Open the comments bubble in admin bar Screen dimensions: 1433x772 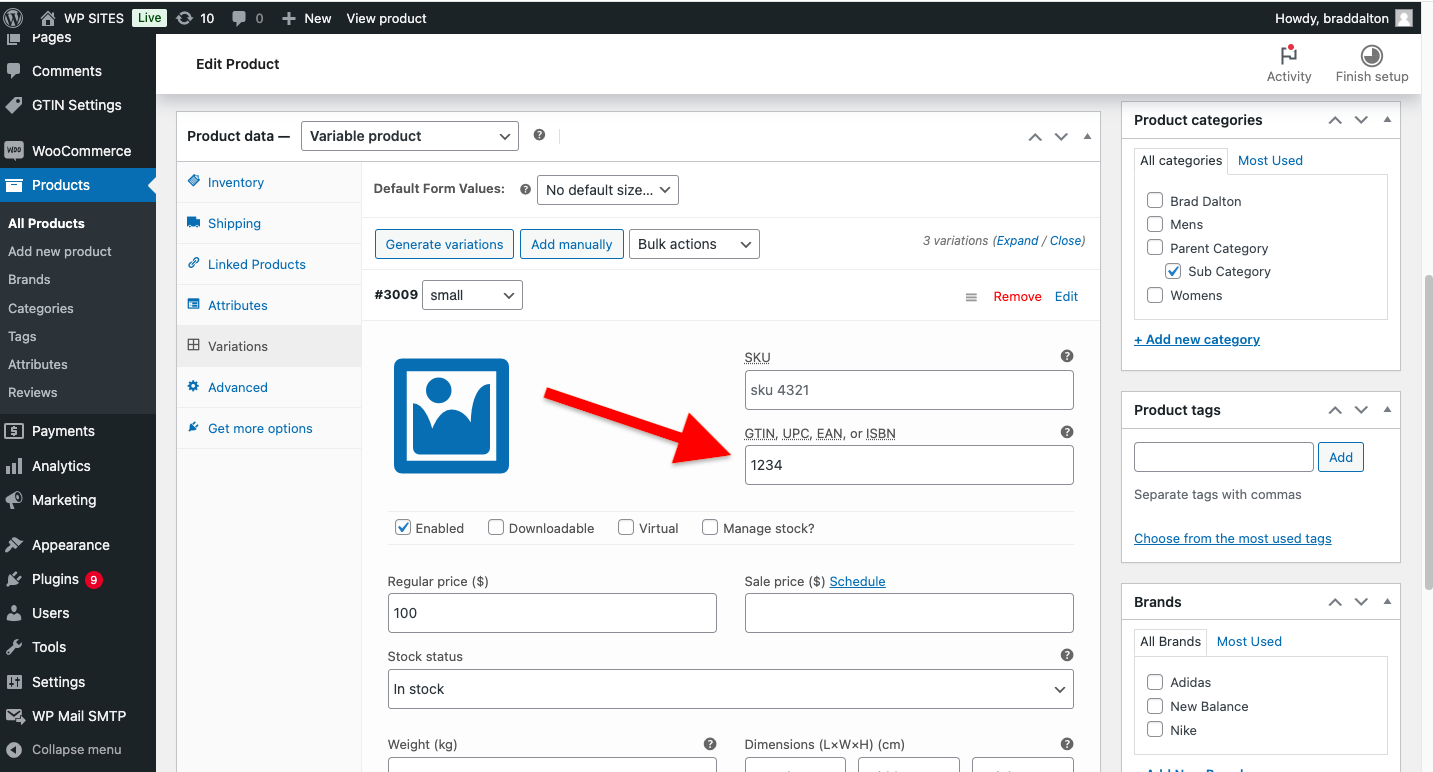pos(238,18)
